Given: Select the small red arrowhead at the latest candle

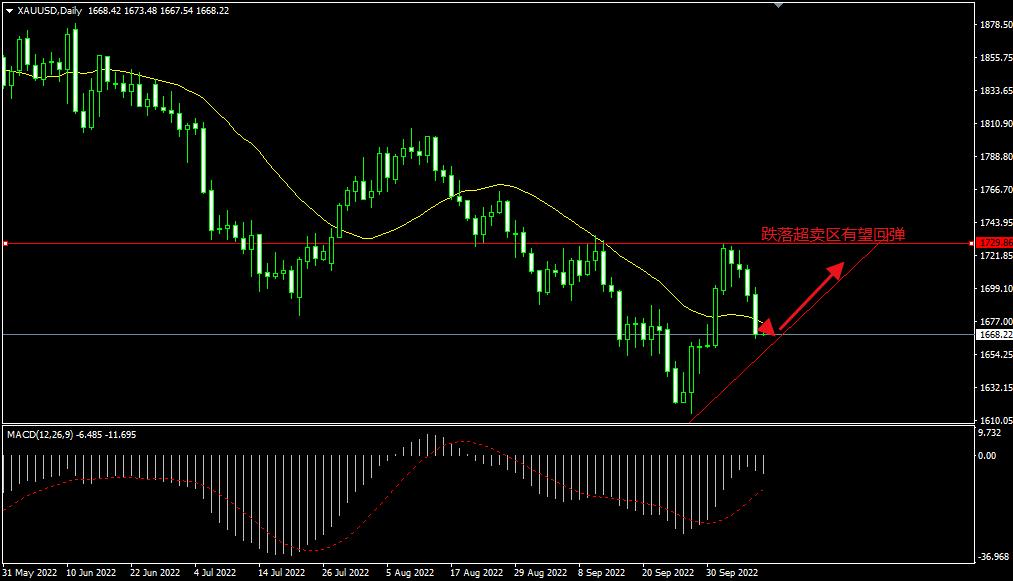Looking at the screenshot, I should coord(766,326).
